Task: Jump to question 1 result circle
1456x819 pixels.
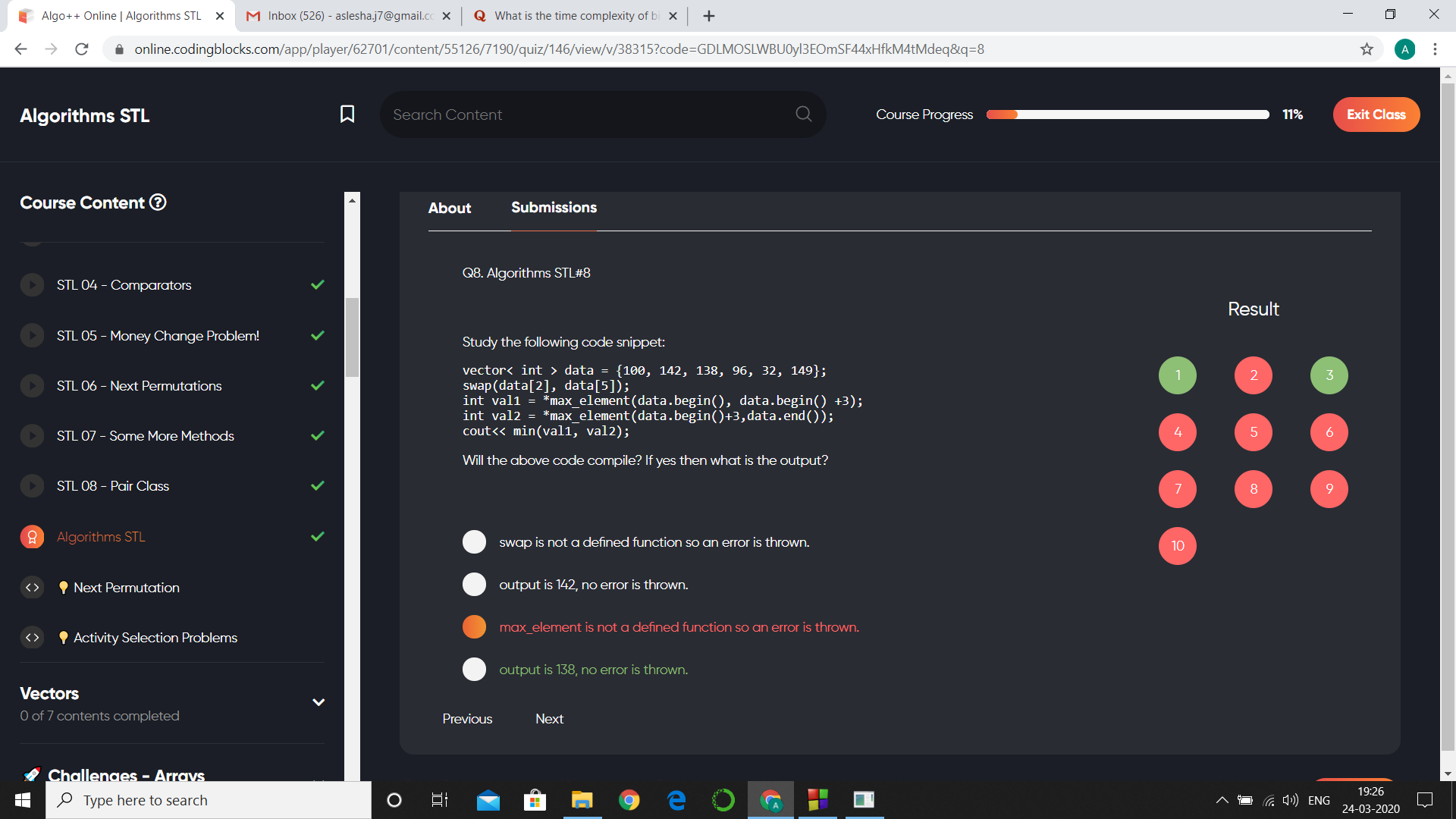Action: tap(1178, 375)
